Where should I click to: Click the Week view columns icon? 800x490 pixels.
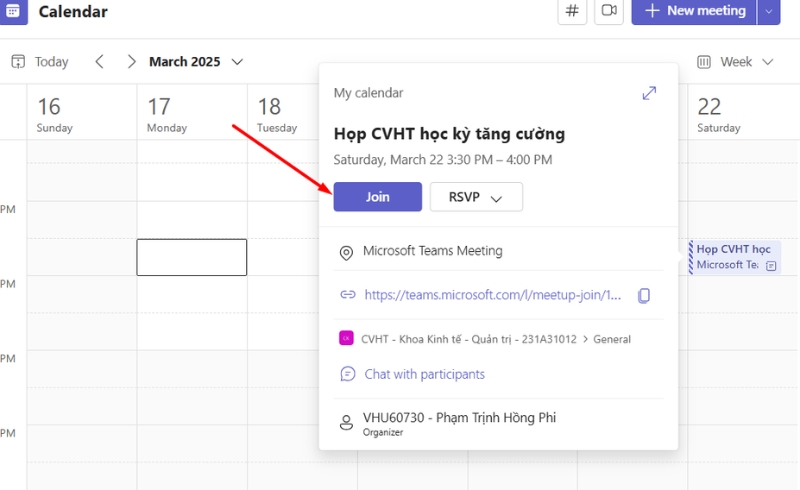pyautogui.click(x=704, y=62)
